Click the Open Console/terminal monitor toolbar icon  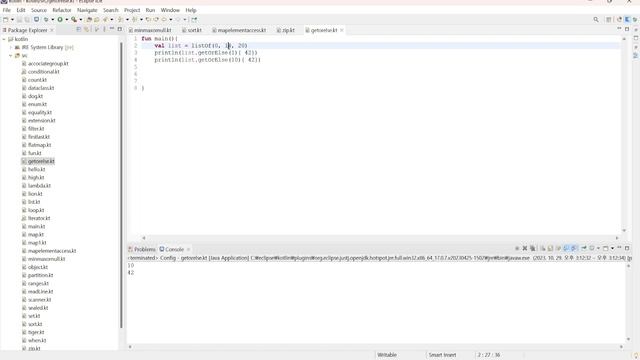(36, 20)
